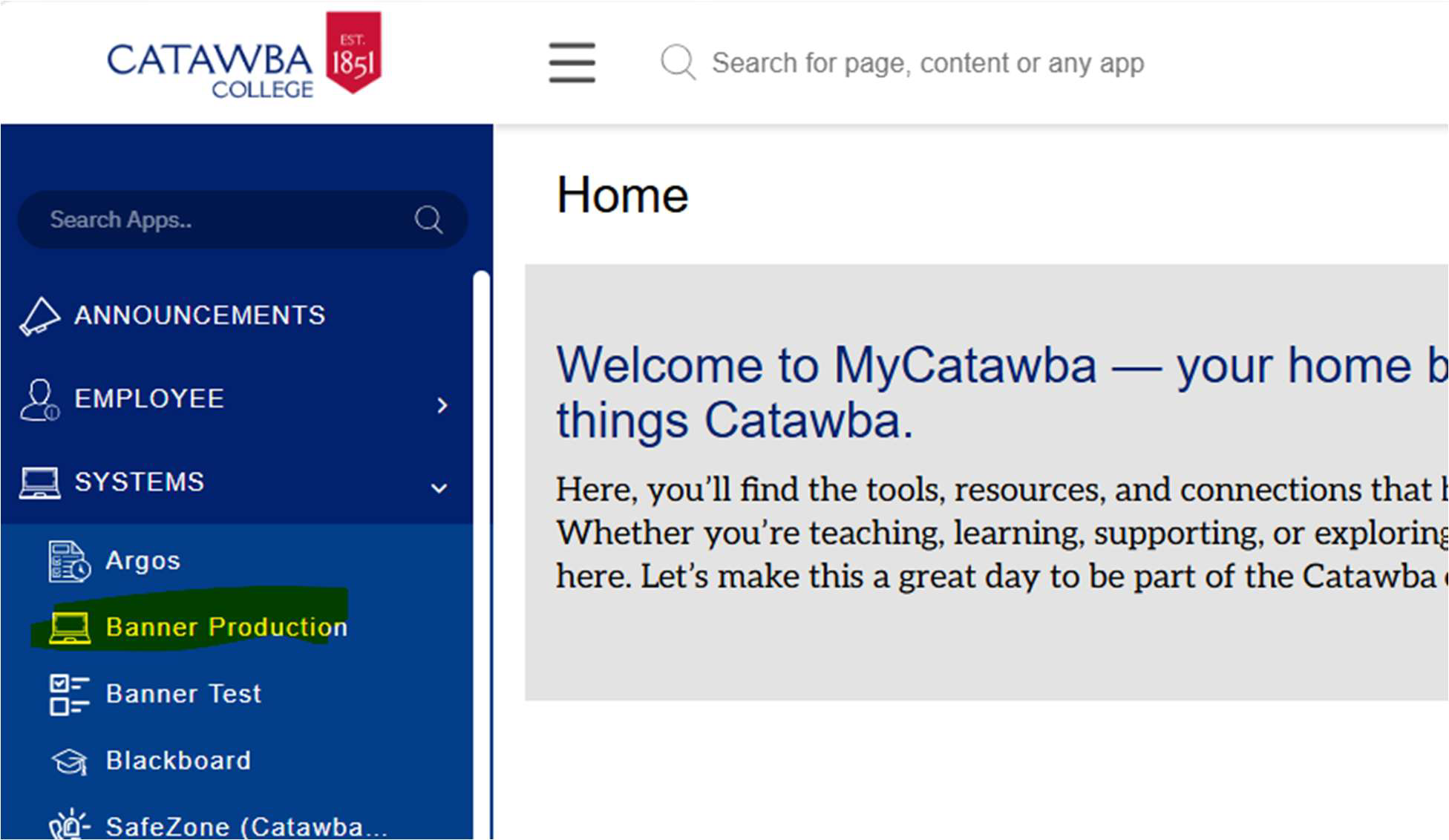This screenshot has height=840, width=1449.
Task: Click the Banner Test checklist icon
Action: (x=69, y=695)
